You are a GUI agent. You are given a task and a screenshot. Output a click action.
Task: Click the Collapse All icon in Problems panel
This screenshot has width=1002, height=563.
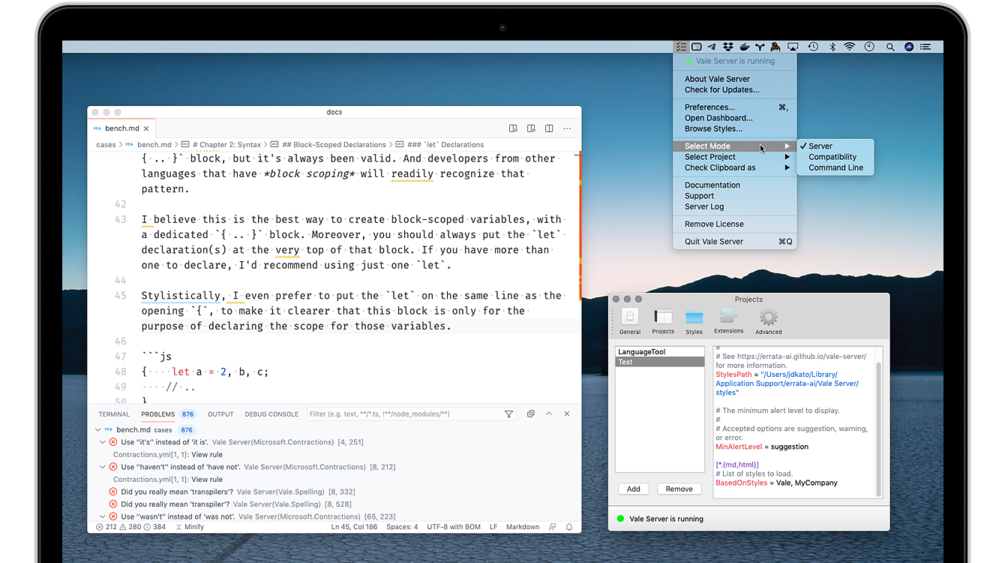click(530, 414)
